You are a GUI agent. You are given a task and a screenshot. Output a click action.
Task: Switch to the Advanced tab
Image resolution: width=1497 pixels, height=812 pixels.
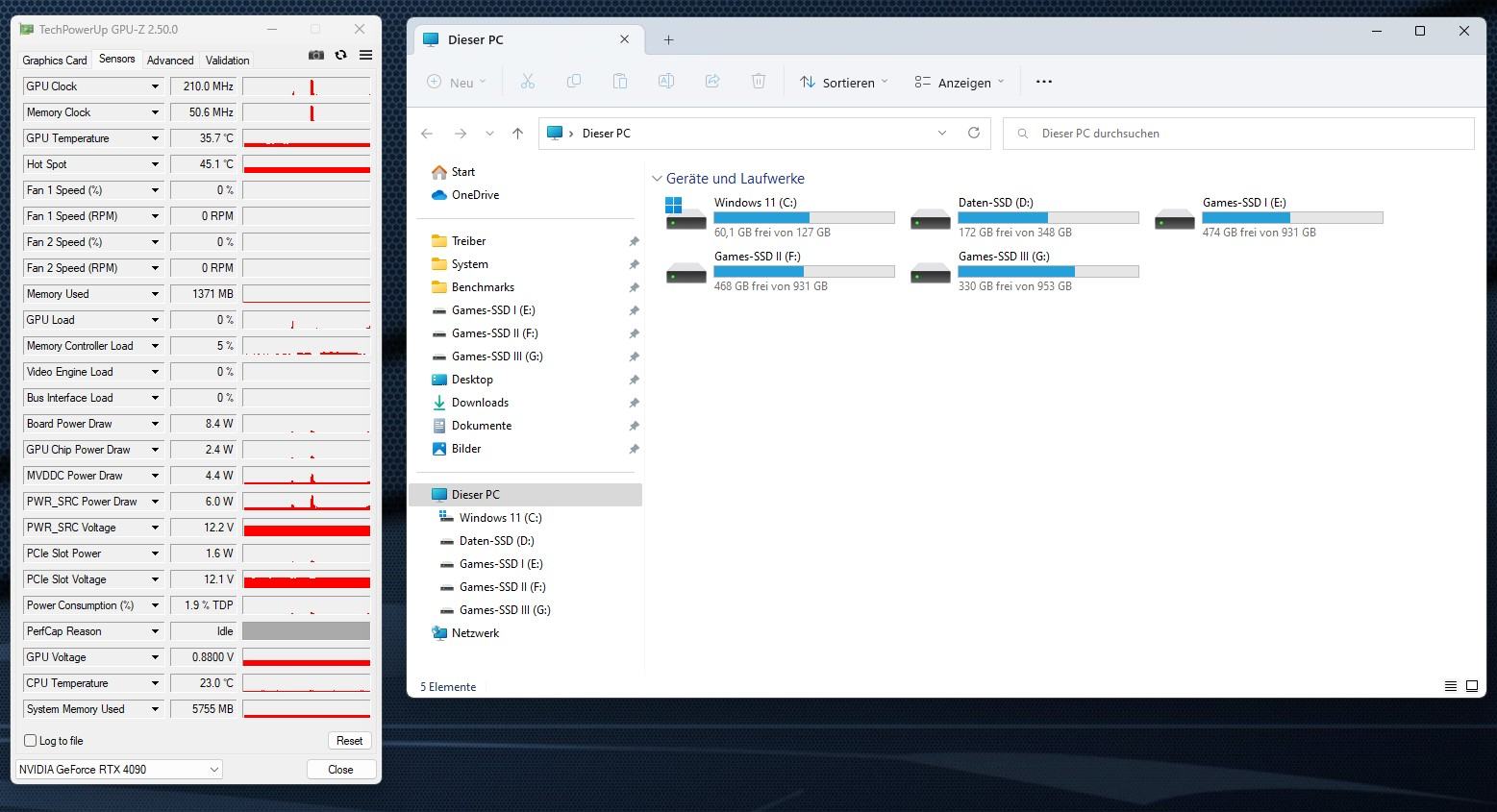[170, 60]
